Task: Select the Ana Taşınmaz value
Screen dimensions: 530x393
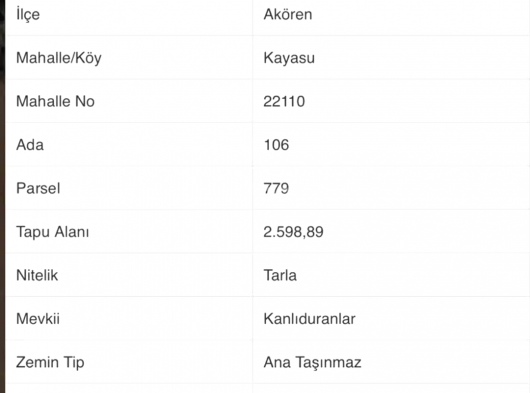Action: 312,363
